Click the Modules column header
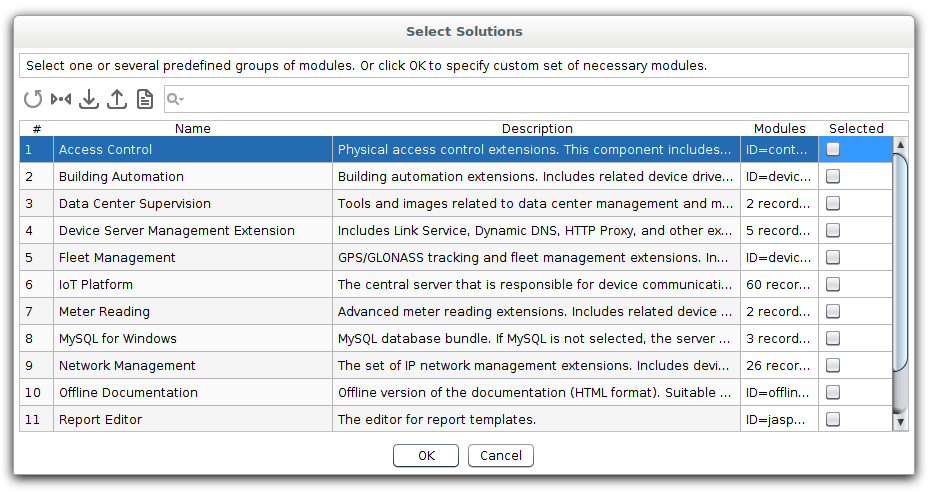930x495 pixels. [x=779, y=128]
